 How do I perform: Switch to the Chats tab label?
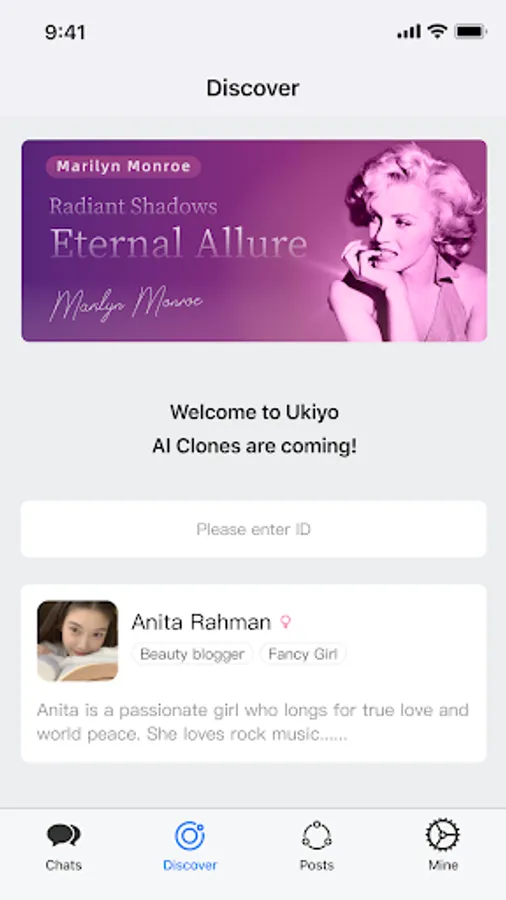[64, 865]
